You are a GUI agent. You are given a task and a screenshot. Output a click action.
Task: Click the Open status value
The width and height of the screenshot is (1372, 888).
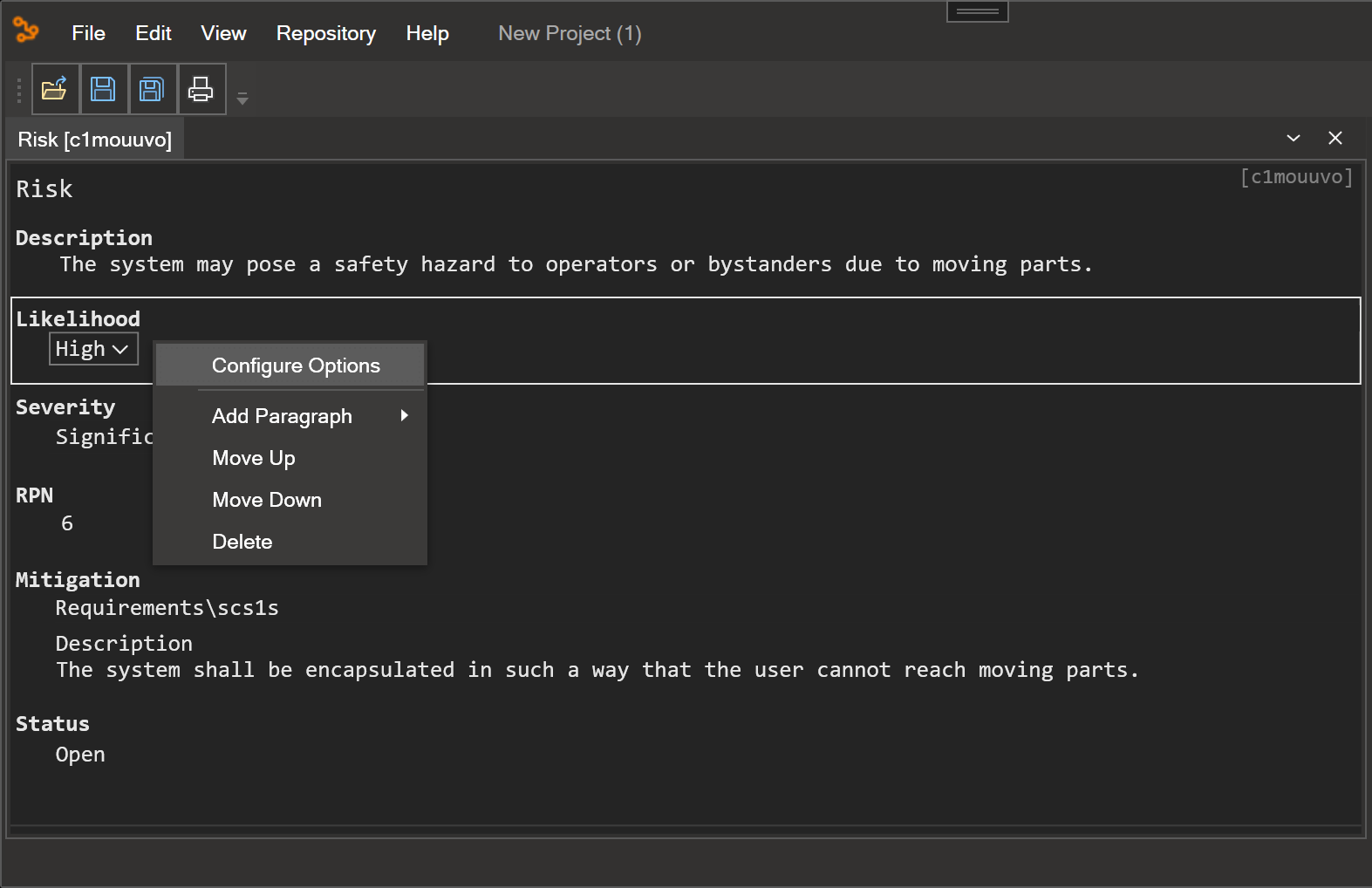[x=80, y=755]
